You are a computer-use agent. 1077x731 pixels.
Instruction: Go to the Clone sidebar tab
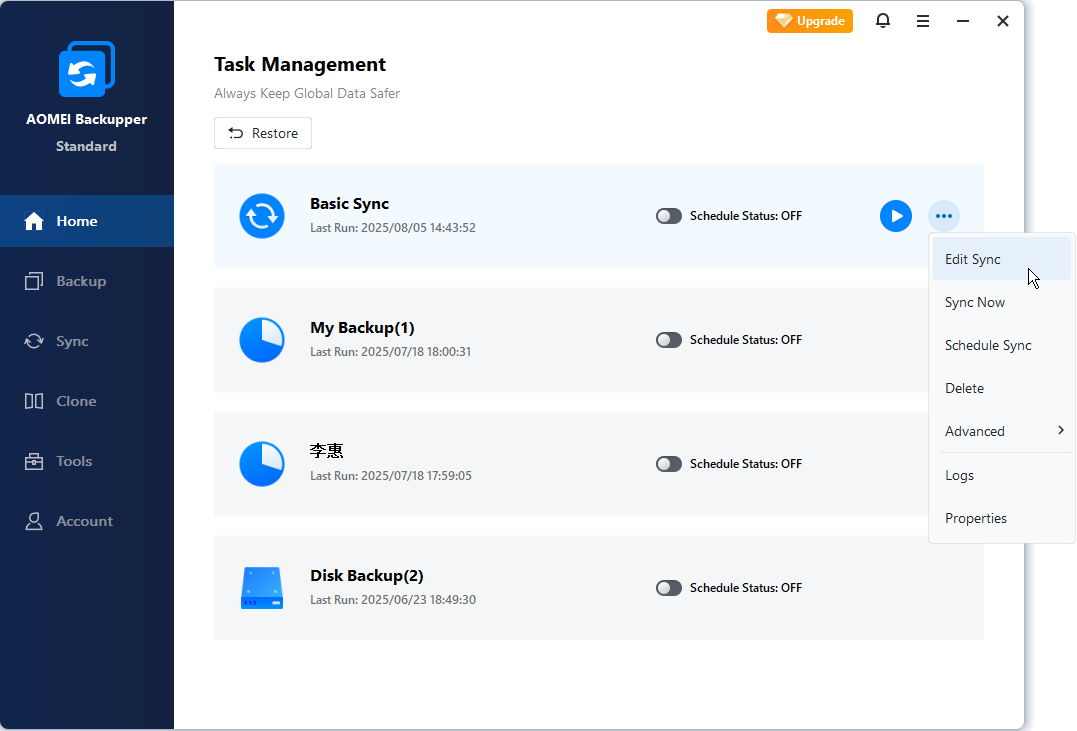[x=76, y=401]
